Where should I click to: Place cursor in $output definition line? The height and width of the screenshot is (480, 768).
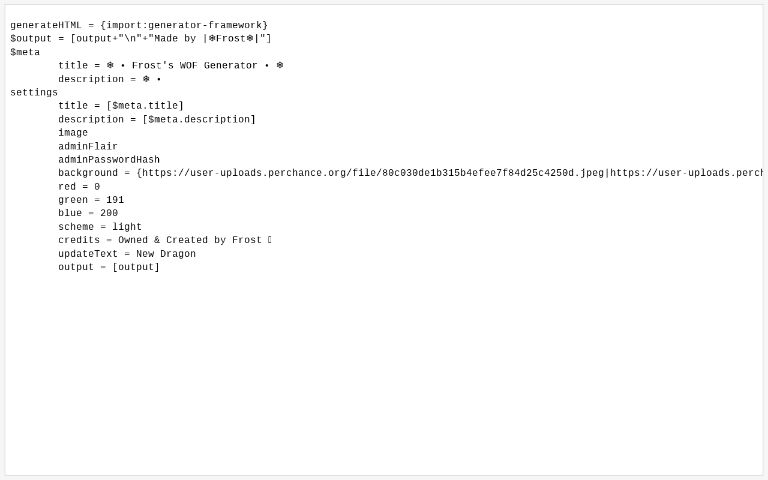pos(141,38)
